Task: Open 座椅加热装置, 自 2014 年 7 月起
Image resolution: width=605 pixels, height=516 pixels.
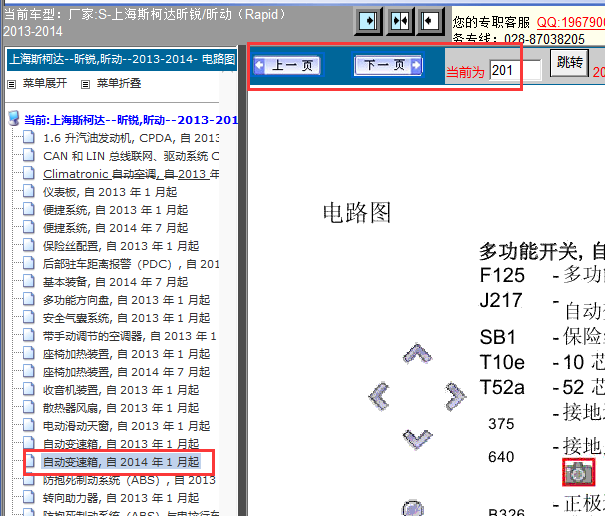Action: tap(126, 372)
